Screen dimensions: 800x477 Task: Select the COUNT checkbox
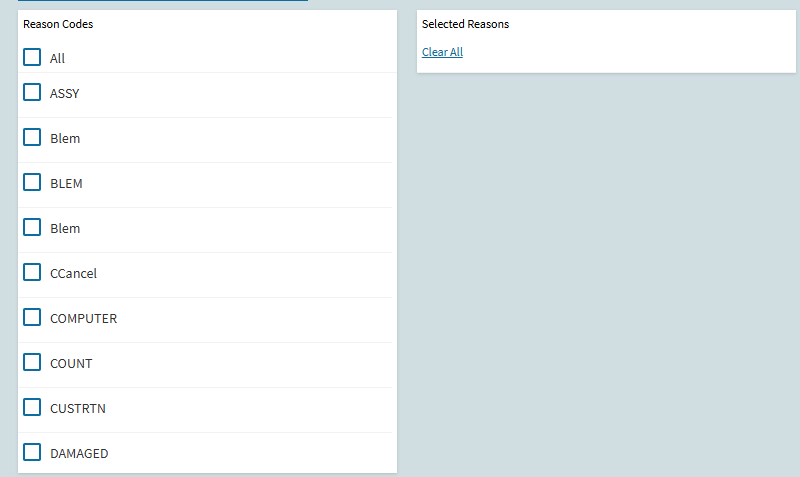pyautogui.click(x=32, y=362)
